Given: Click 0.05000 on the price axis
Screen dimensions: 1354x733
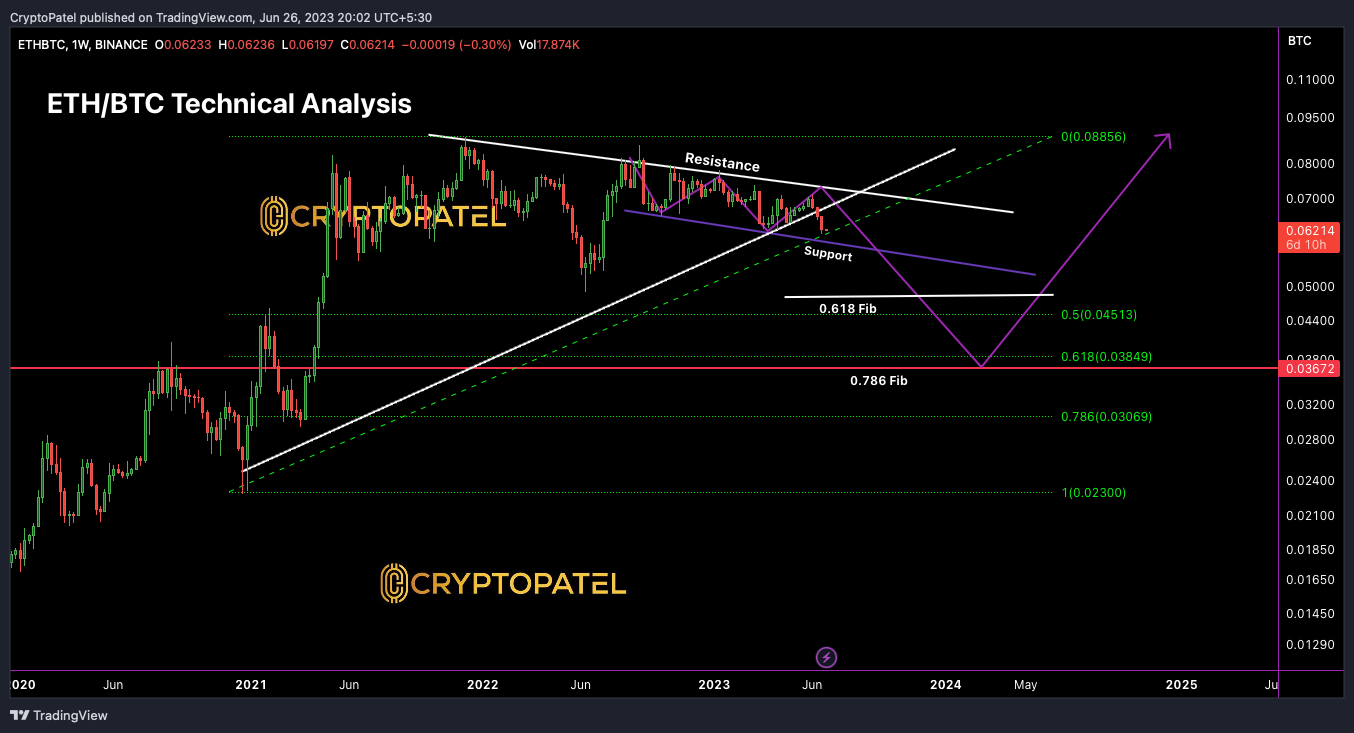Looking at the screenshot, I should click(1310, 287).
